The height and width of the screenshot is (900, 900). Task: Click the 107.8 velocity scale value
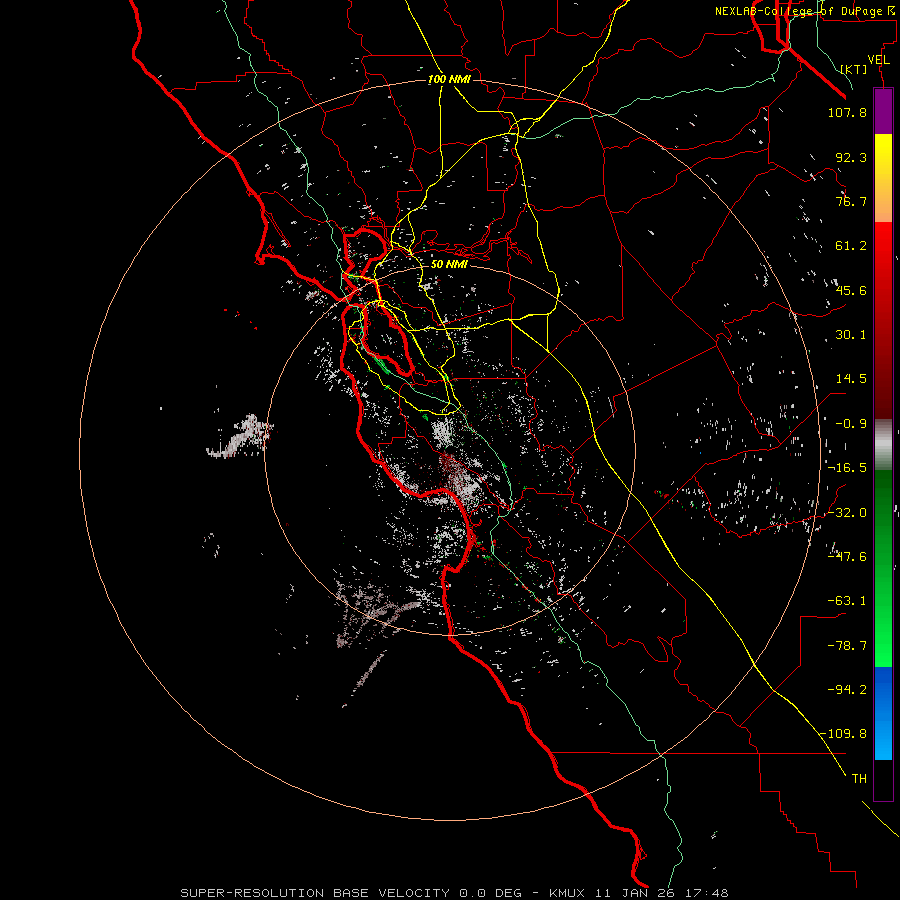[847, 112]
